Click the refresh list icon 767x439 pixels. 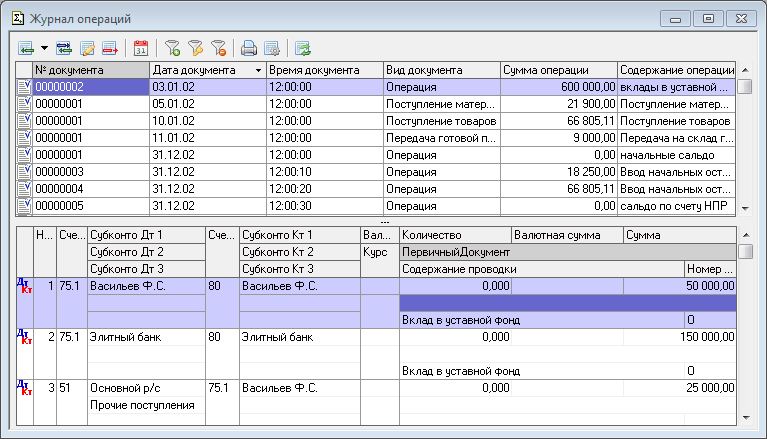pyautogui.click(x=302, y=47)
